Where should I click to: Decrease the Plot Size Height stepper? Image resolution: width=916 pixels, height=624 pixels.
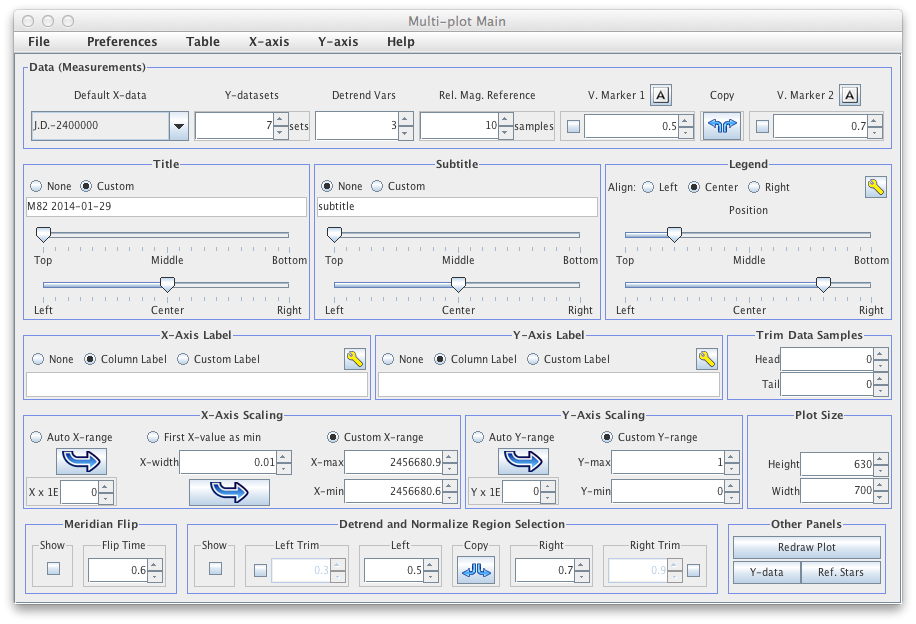click(879, 469)
